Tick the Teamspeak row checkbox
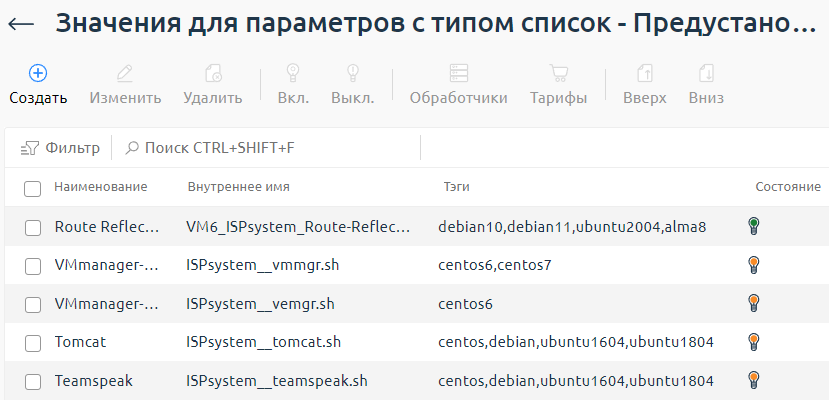 tap(33, 381)
